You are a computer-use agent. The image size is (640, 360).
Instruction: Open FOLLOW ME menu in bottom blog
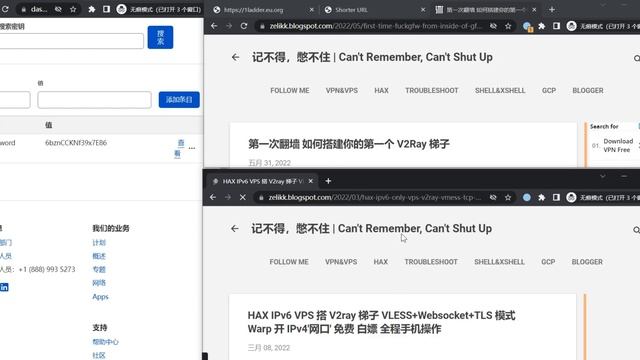click(289, 262)
